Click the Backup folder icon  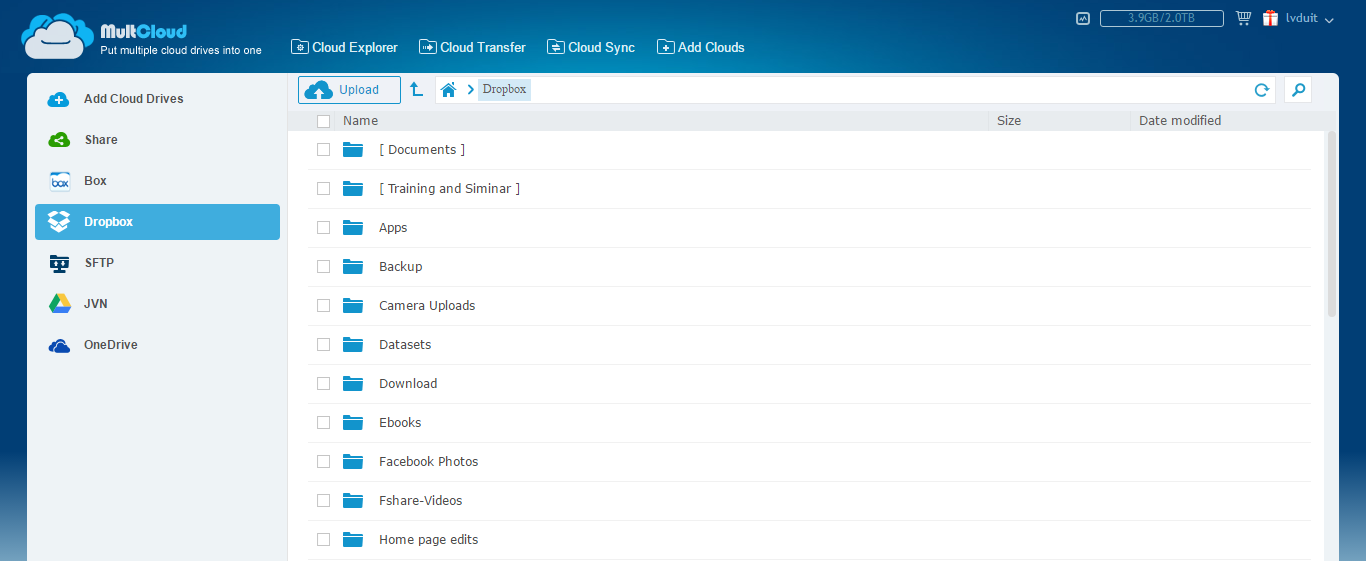point(353,266)
